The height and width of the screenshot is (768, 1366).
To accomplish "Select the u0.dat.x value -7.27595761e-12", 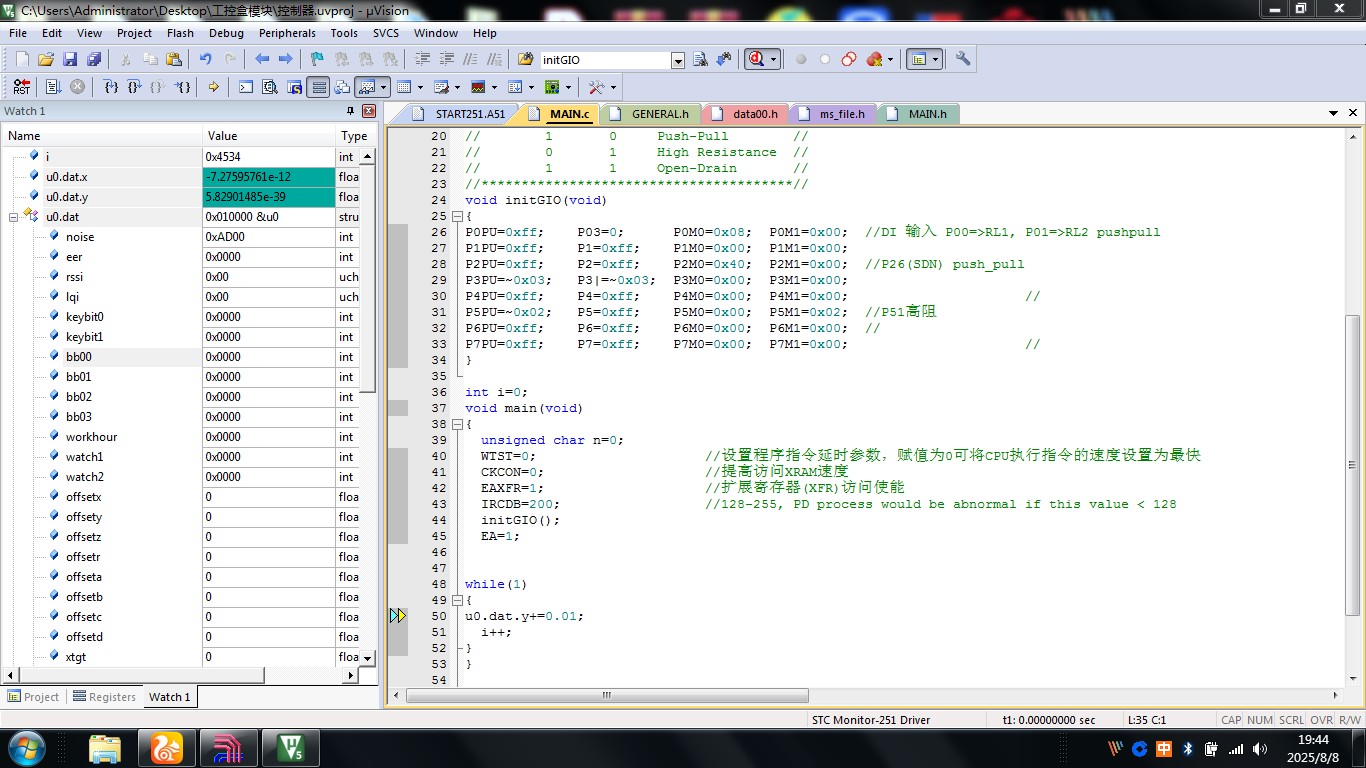I will (269, 177).
